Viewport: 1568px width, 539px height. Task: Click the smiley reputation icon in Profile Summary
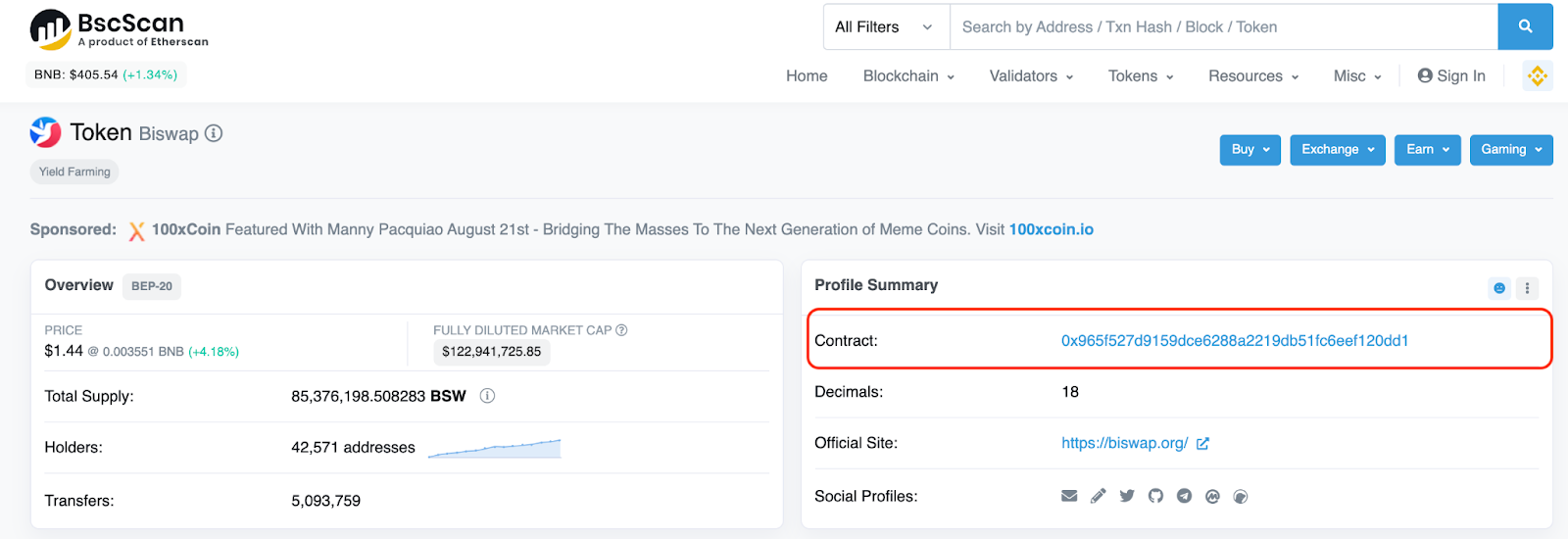click(1498, 288)
